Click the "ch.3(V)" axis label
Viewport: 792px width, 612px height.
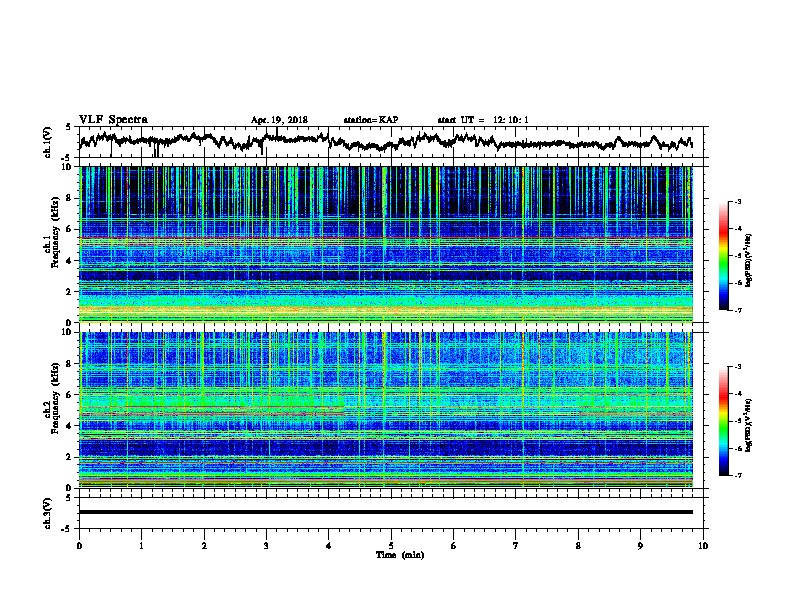pos(48,513)
